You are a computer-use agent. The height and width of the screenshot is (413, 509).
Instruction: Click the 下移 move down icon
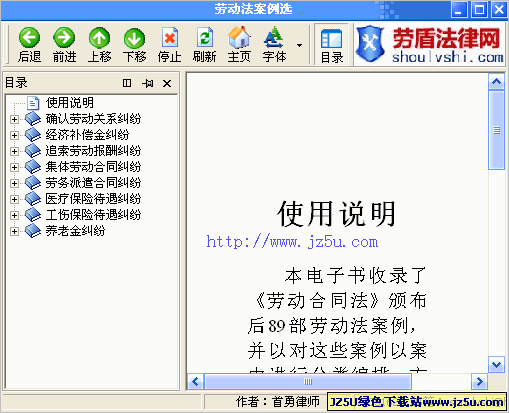coord(134,38)
